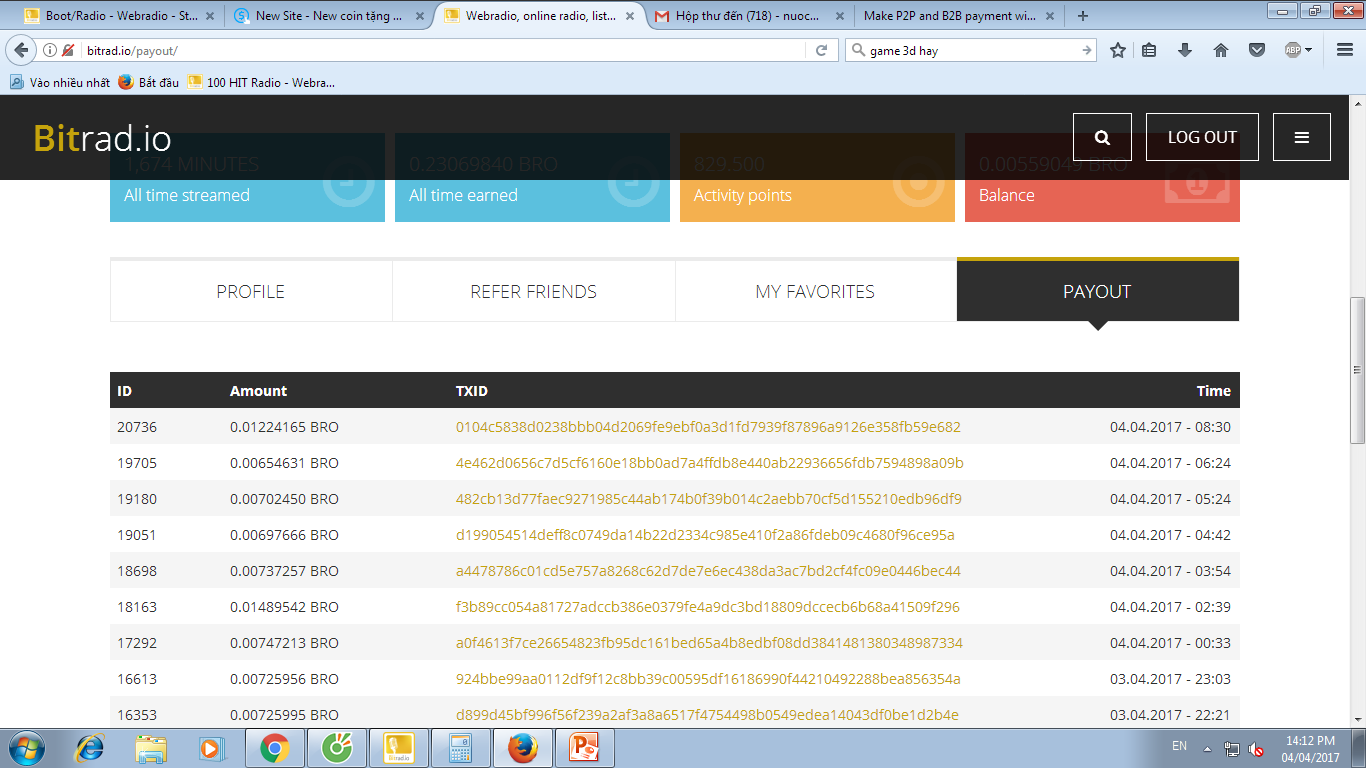Go to the Firefox home page
This screenshot has width=1366, height=768.
(x=1220, y=50)
